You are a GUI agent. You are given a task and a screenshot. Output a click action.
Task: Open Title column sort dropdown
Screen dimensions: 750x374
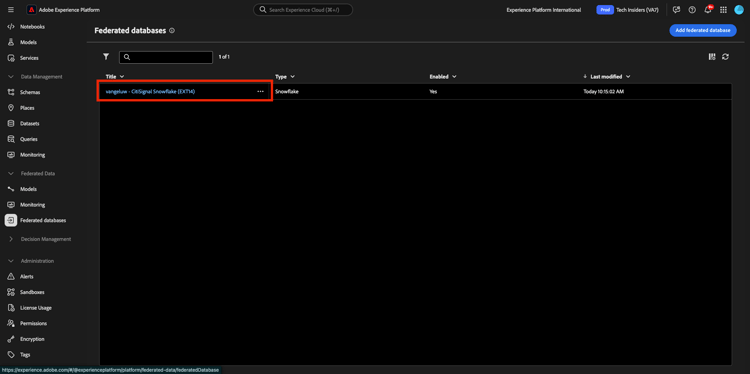[122, 77]
